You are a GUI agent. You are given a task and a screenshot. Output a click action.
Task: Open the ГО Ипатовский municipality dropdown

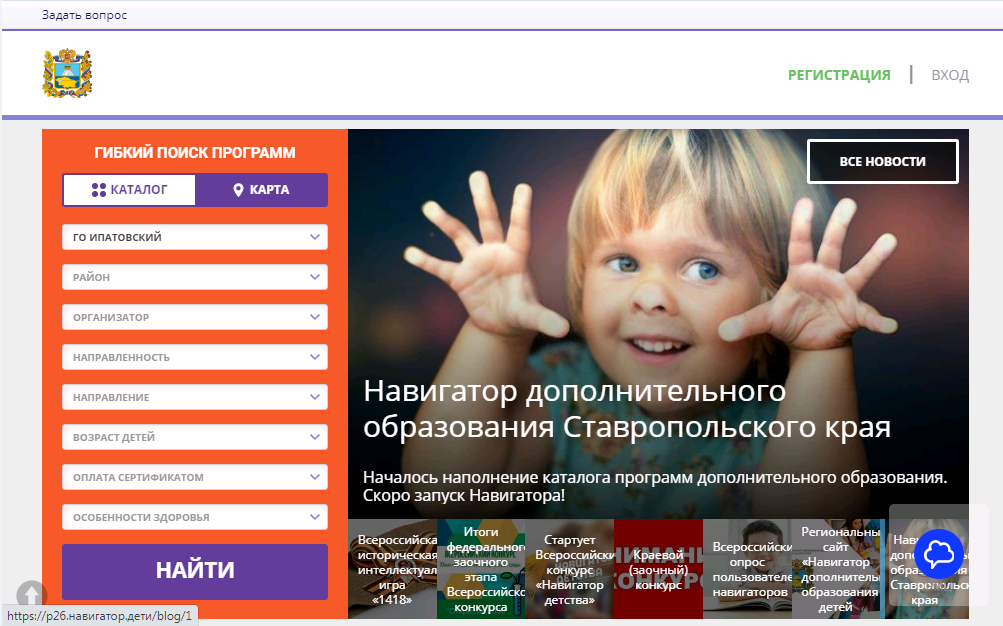(195, 237)
